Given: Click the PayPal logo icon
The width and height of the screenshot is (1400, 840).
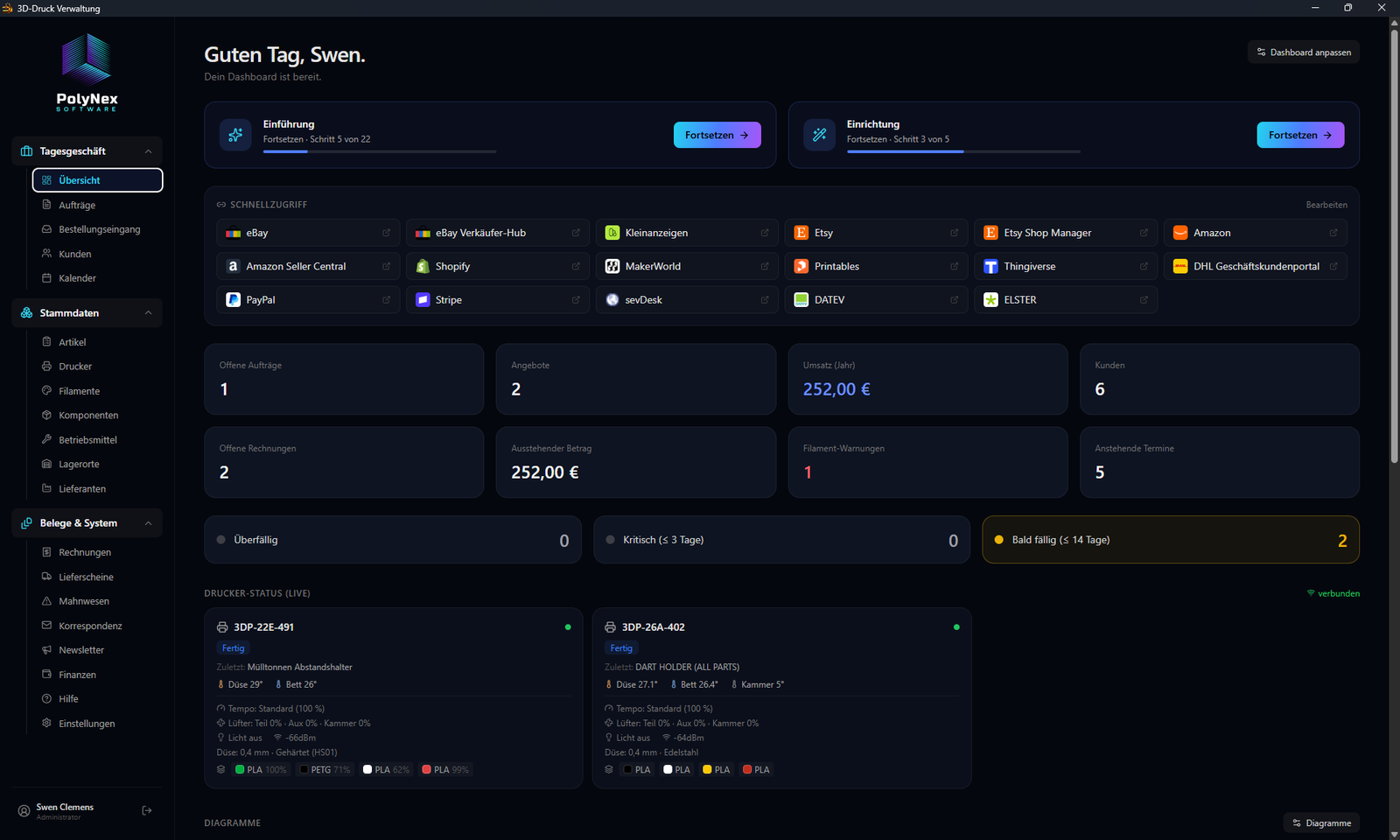Looking at the screenshot, I should tap(233, 299).
